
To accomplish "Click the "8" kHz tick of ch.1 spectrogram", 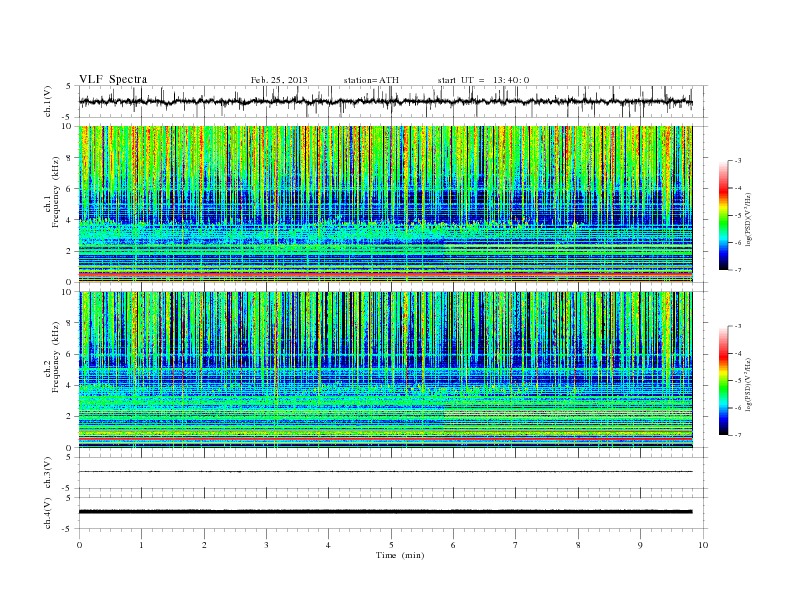I will coord(70,158).
